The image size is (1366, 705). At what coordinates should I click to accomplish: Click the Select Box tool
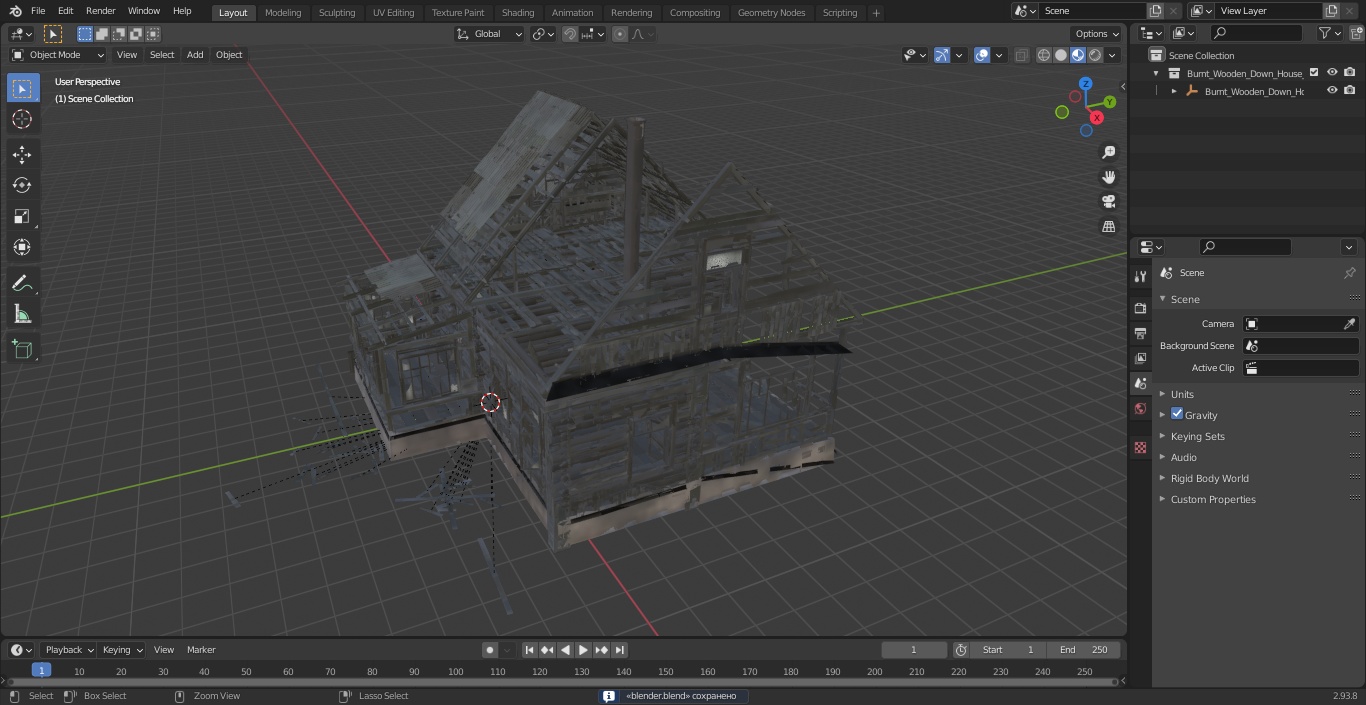tap(22, 89)
